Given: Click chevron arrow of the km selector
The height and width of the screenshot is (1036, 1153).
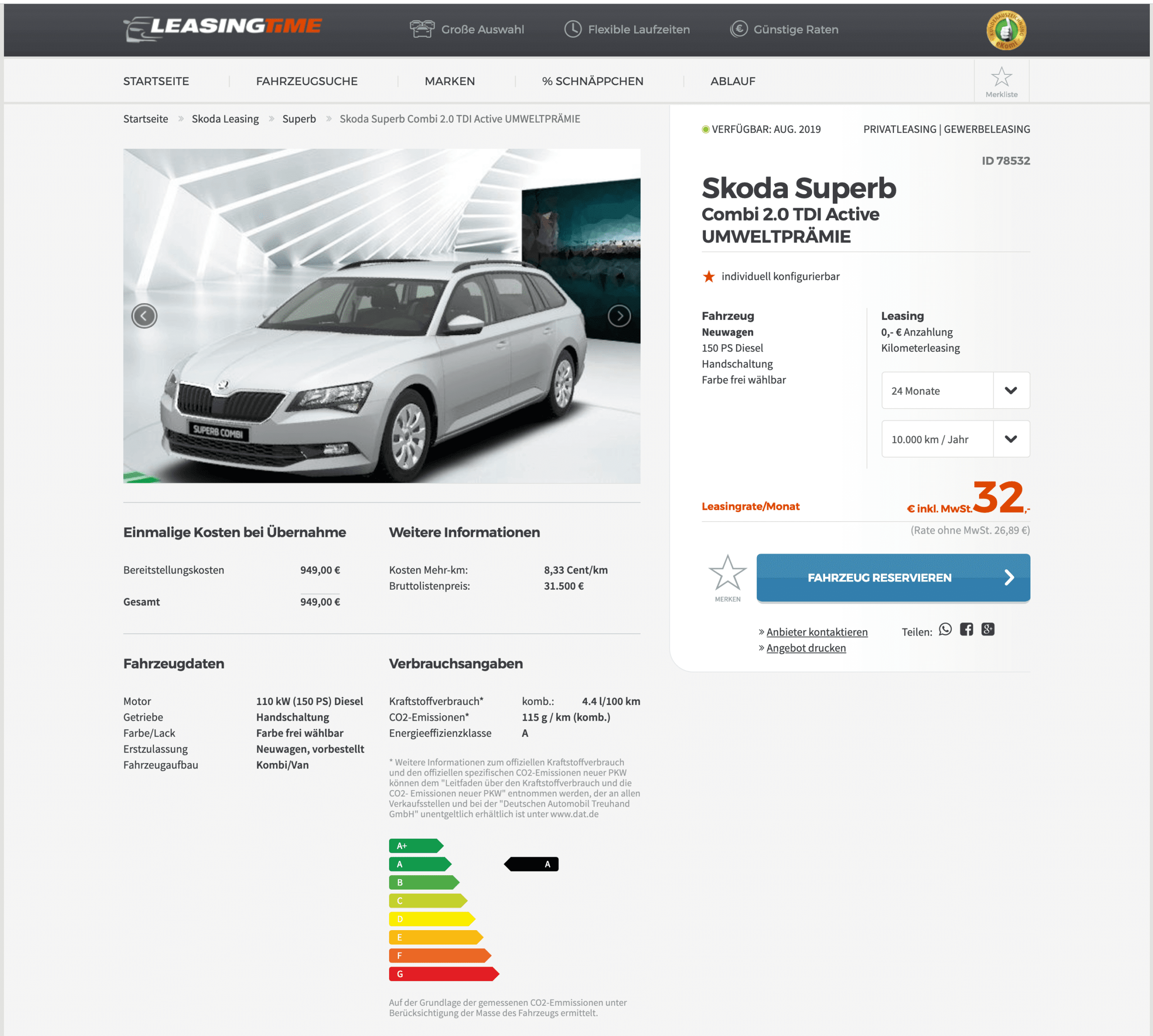Looking at the screenshot, I should click(1011, 439).
